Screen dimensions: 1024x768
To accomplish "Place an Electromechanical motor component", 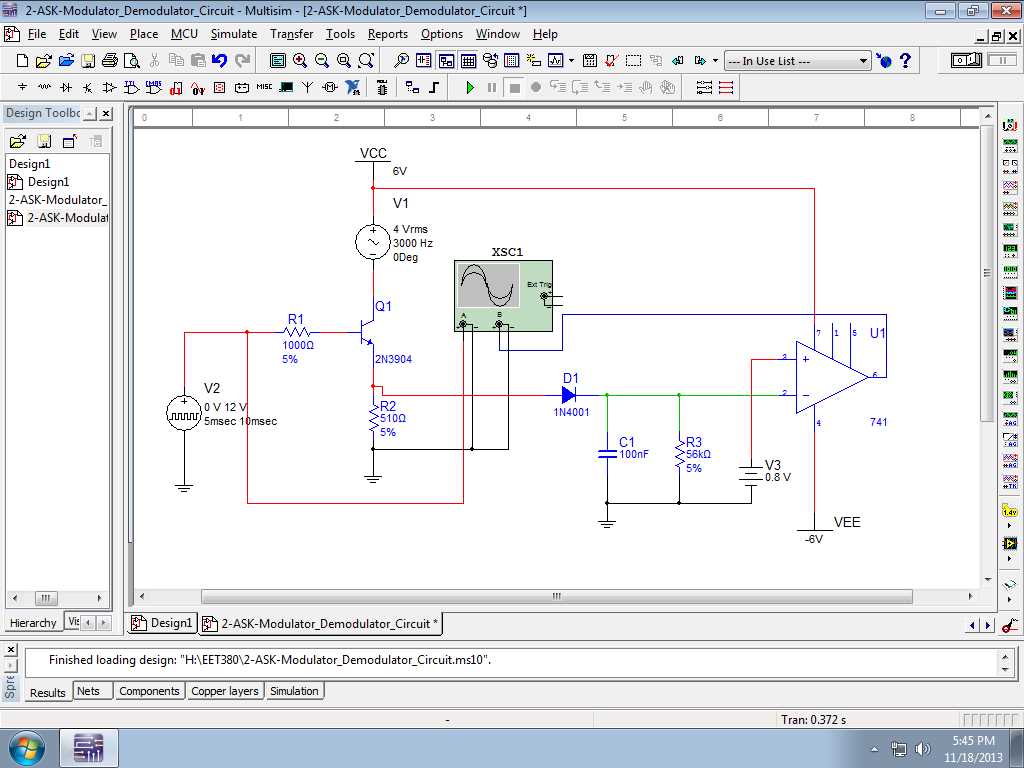I will coord(330,87).
